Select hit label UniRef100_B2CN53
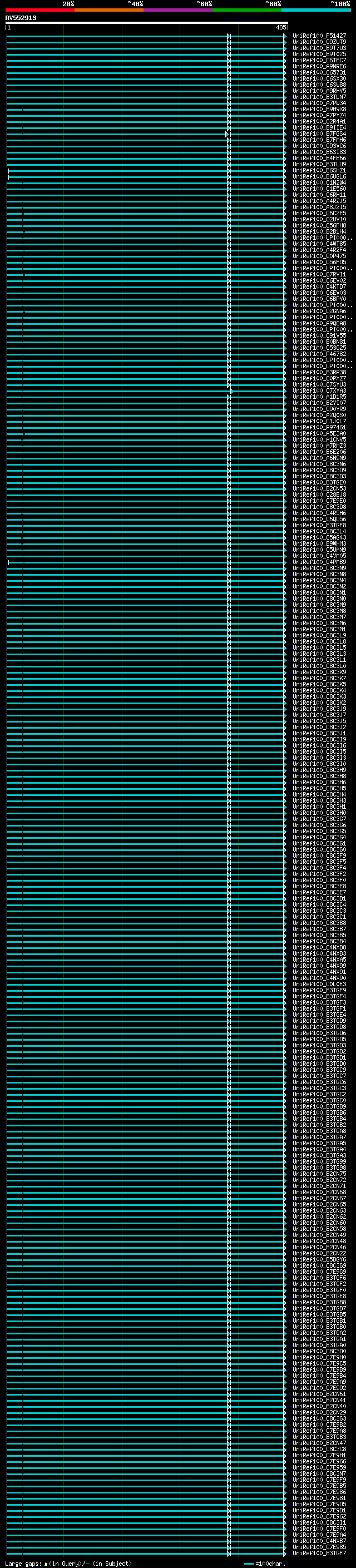Screen dimensions: 356x1568 coord(319,489)
